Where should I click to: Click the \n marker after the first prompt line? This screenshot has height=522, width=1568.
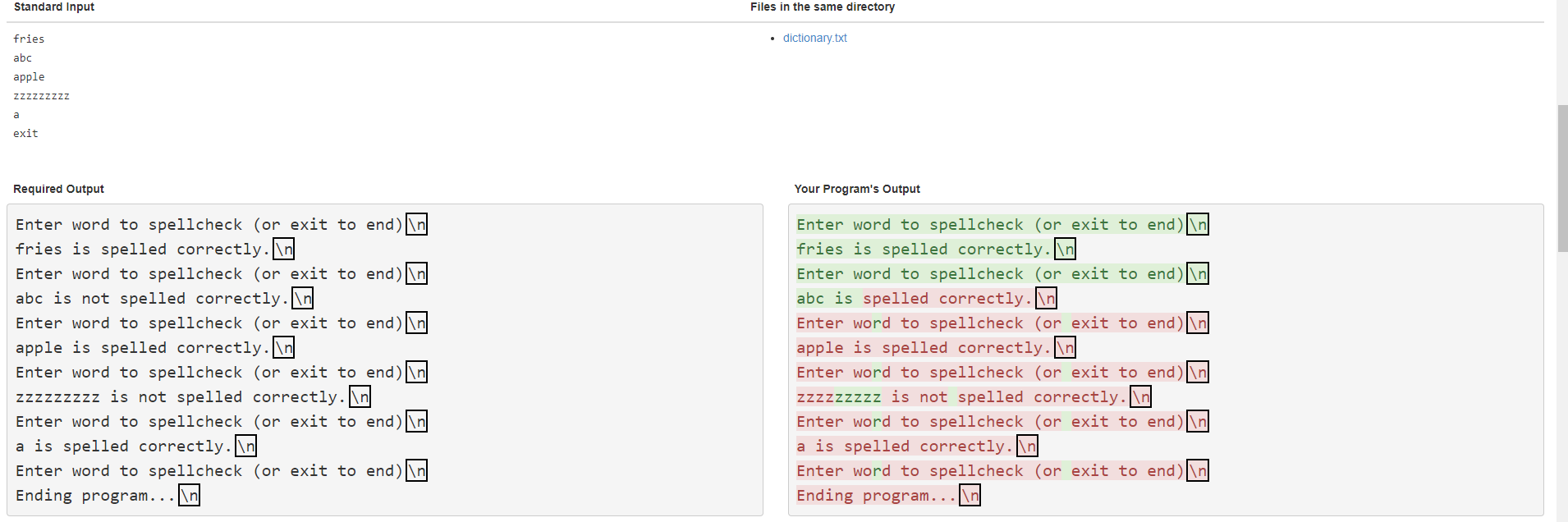click(415, 223)
